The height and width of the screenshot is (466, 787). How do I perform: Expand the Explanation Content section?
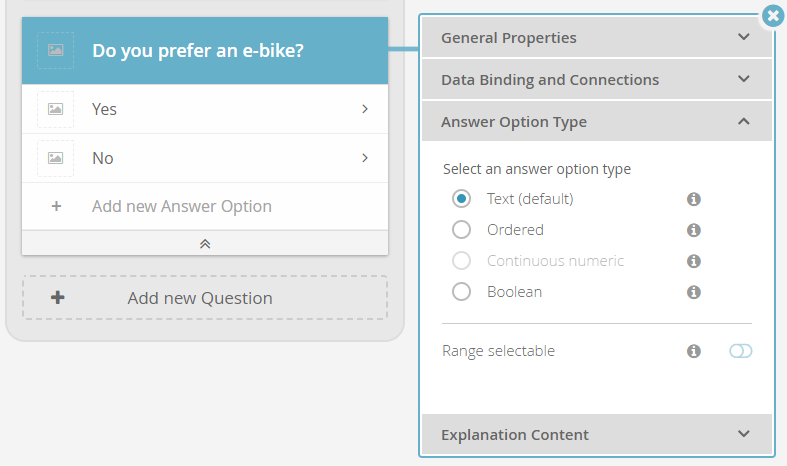(597, 434)
